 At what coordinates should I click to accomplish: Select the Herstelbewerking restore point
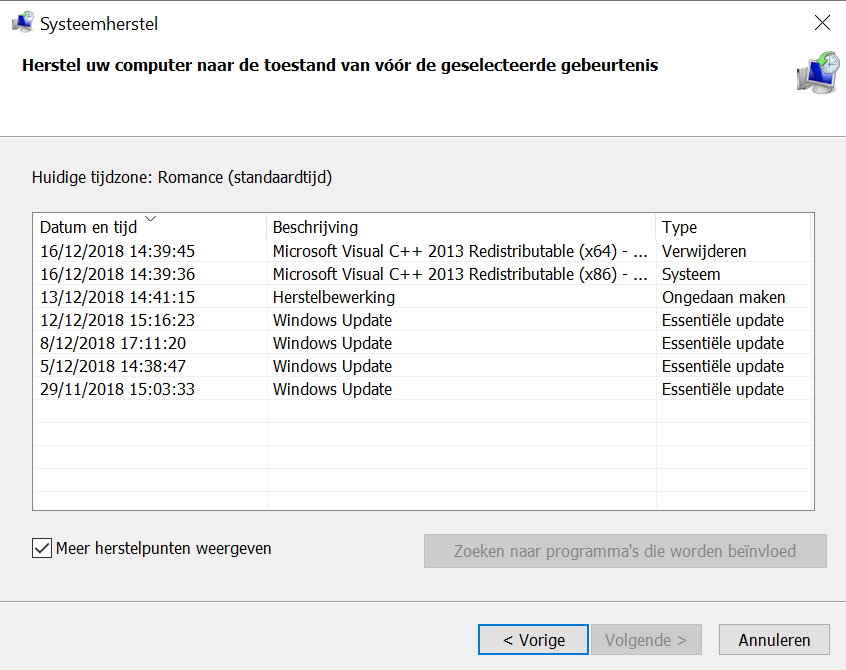pyautogui.click(x=422, y=297)
